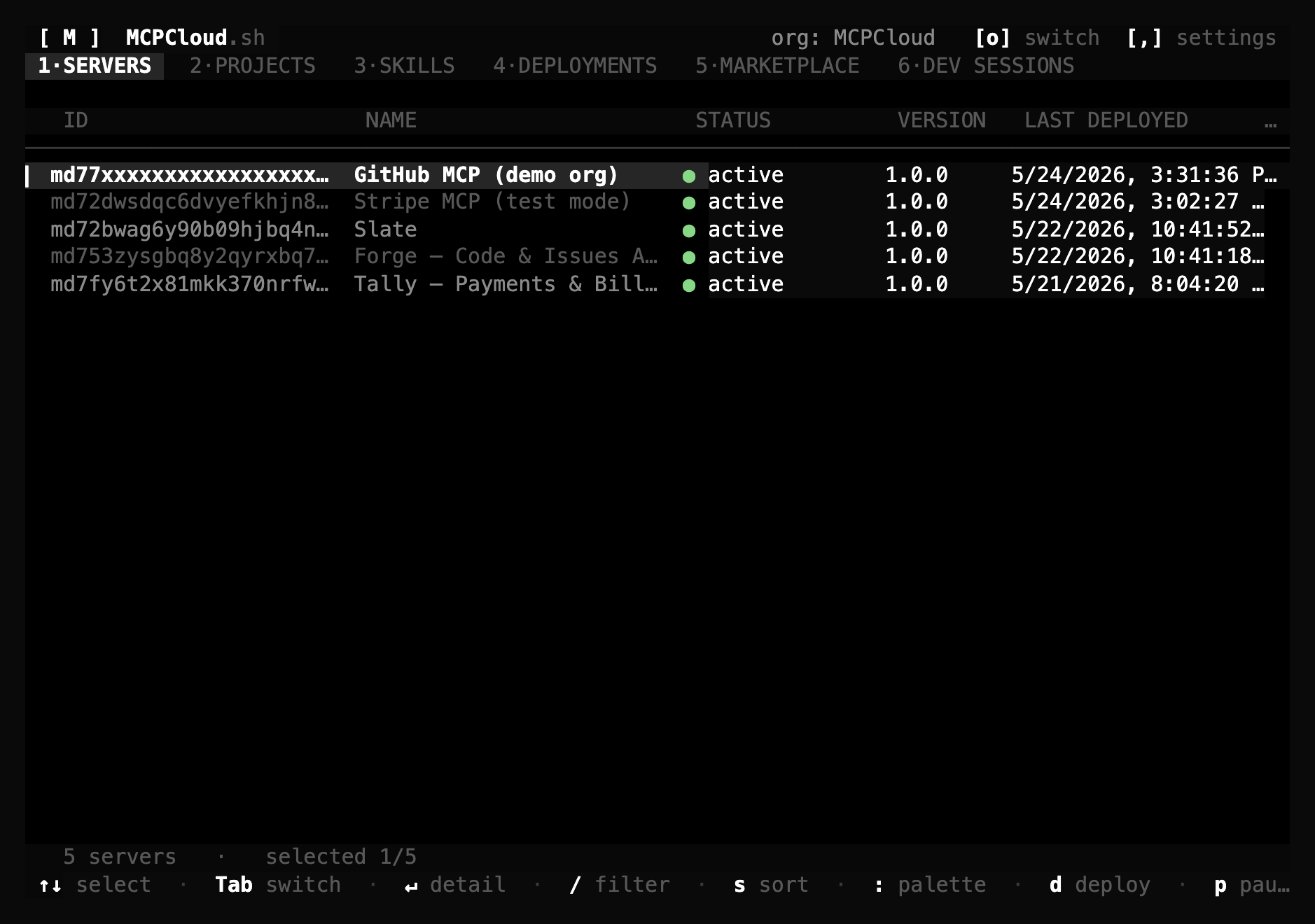Click the md7fy6t2x81mkk370nrfw… server ID
This screenshot has width=1315, height=924.
tap(189, 284)
